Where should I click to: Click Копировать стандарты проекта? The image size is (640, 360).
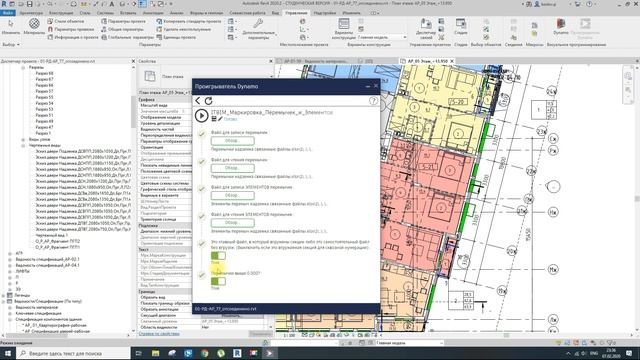click(189, 21)
